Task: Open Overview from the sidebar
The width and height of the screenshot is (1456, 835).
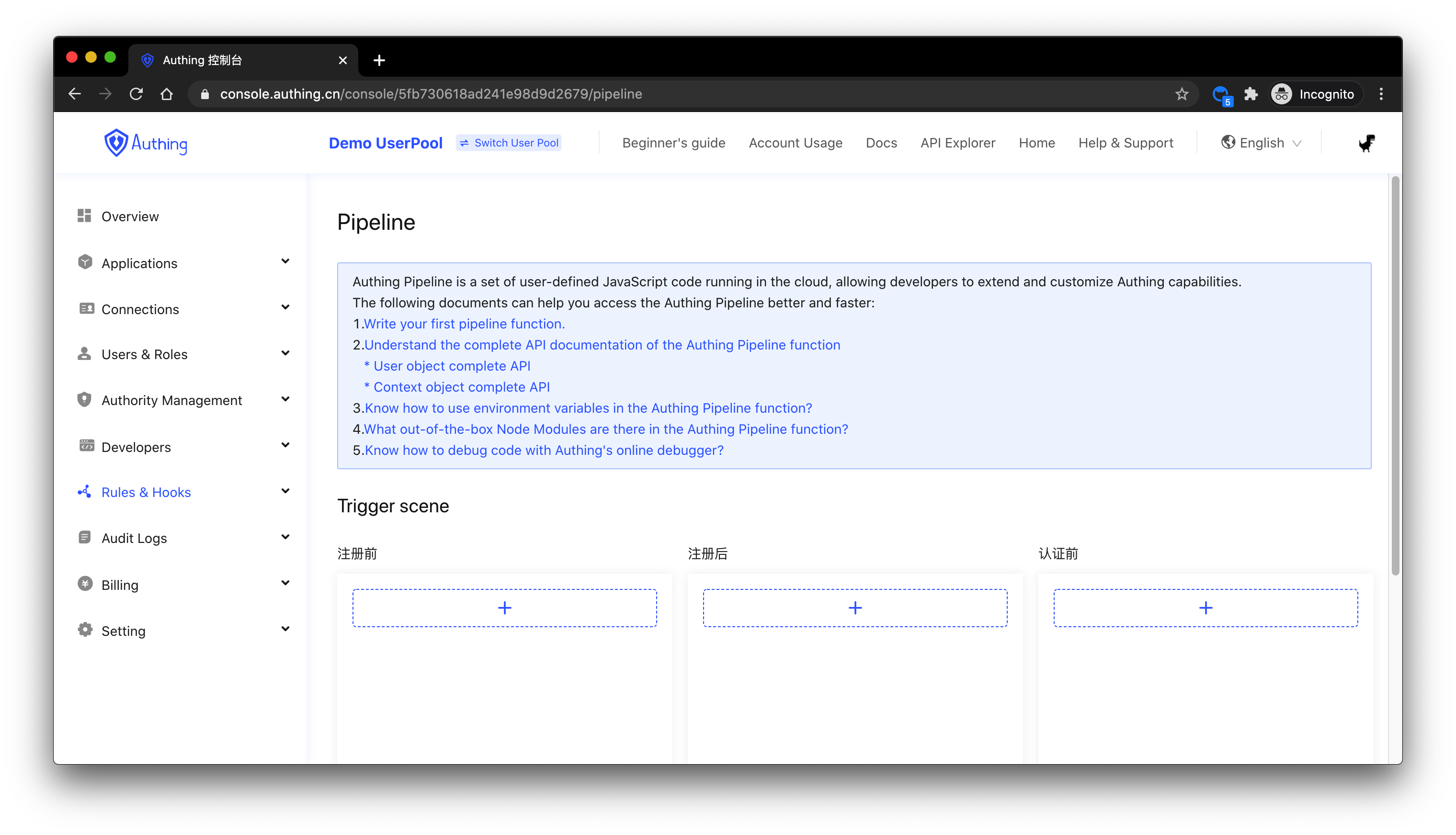Action: (x=130, y=216)
